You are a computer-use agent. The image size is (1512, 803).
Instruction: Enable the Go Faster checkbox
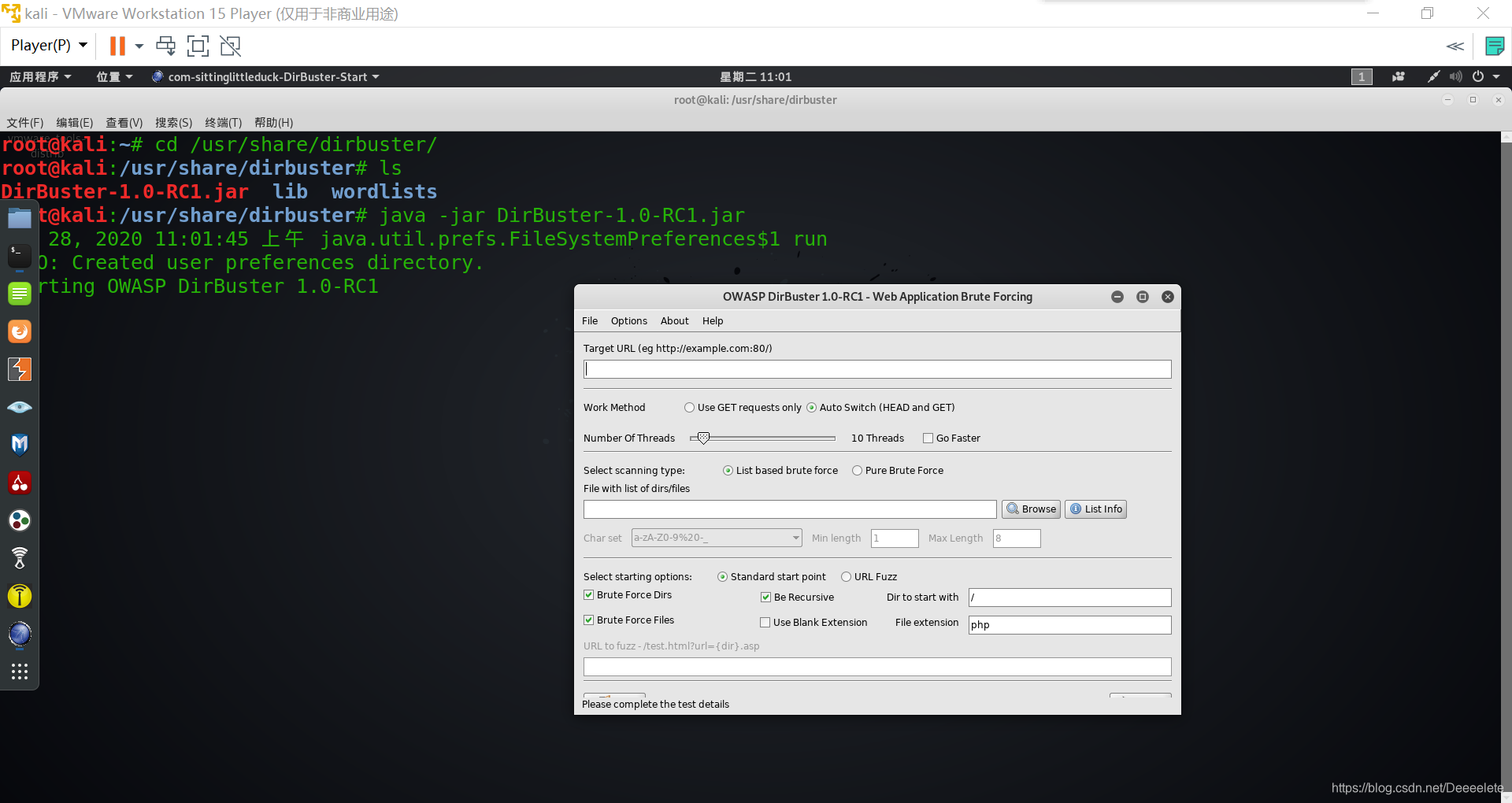[928, 438]
